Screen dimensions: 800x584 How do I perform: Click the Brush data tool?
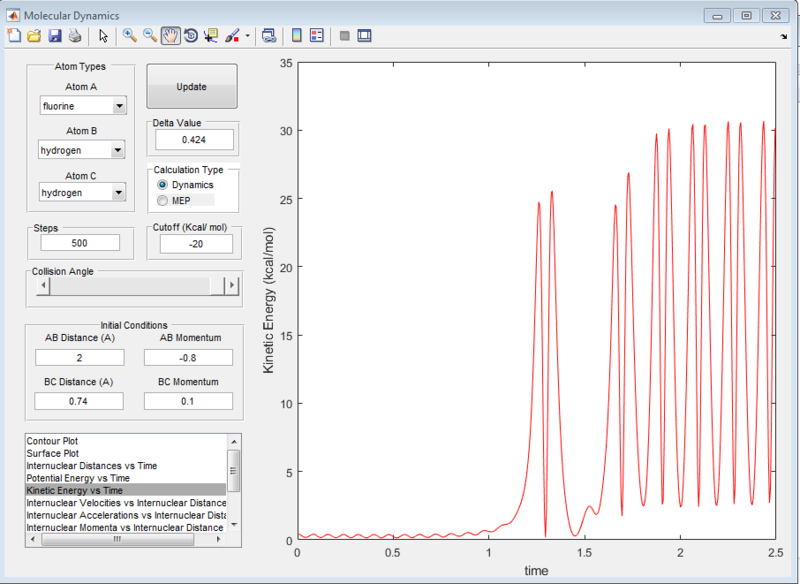pyautogui.click(x=232, y=36)
